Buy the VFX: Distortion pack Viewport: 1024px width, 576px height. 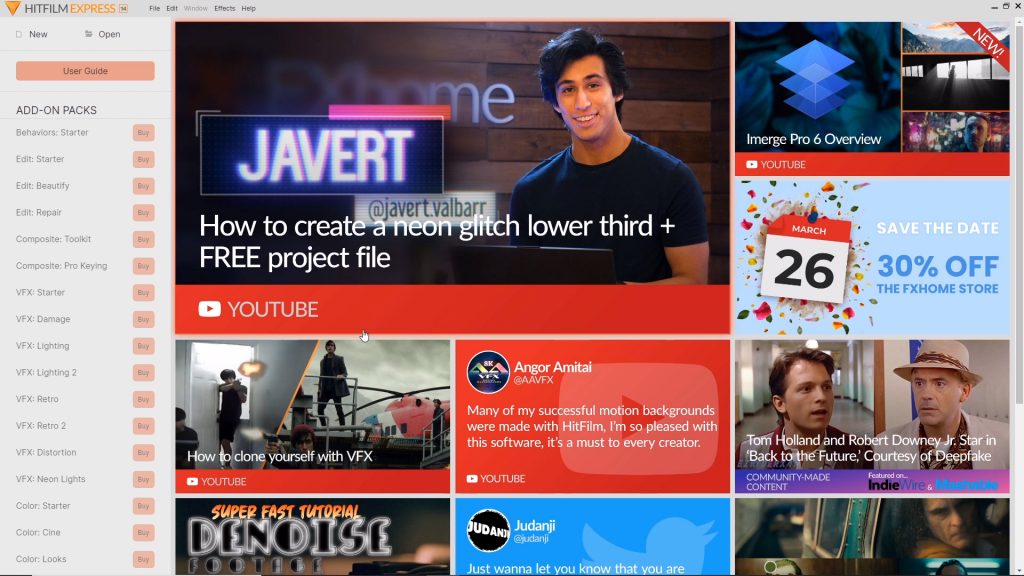[144, 453]
